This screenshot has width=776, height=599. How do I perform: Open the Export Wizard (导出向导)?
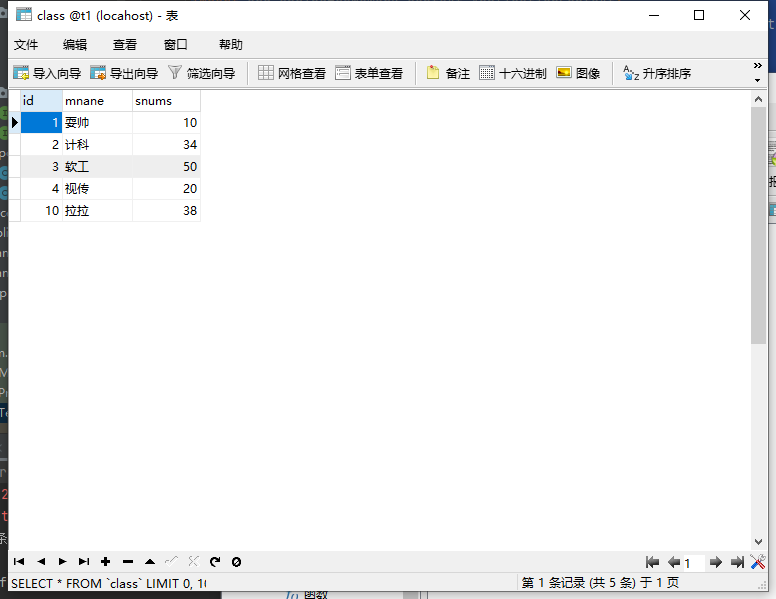124,73
